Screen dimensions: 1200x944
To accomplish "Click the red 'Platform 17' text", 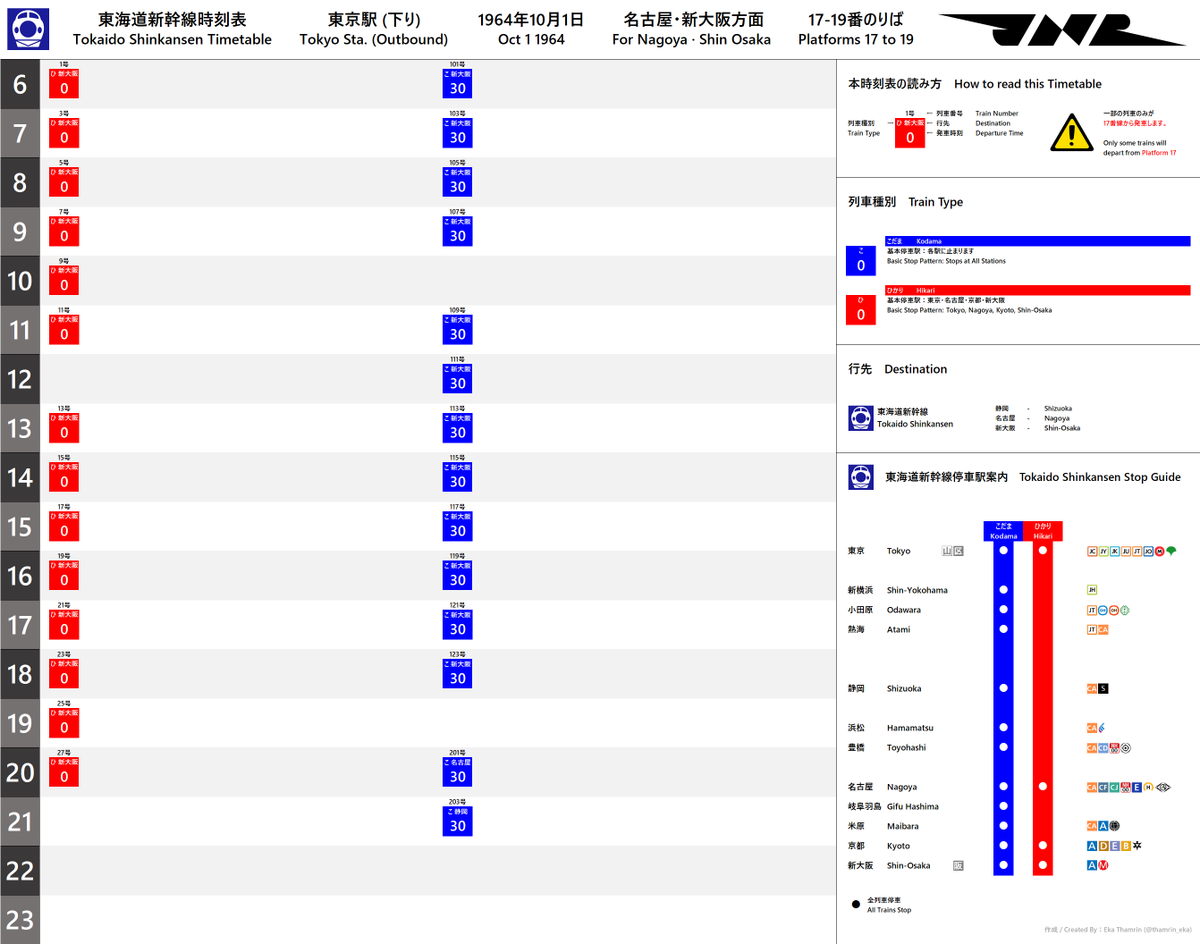I will coord(1158,153).
